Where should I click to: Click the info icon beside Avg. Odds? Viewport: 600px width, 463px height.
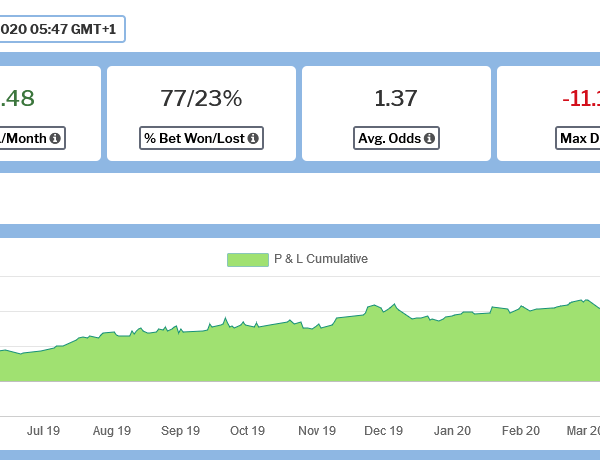429,138
